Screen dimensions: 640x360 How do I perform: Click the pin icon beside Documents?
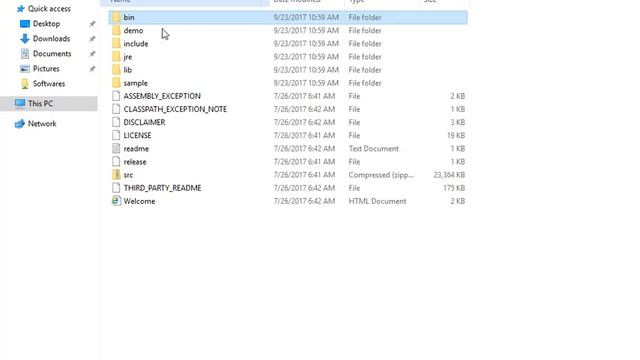(92, 54)
